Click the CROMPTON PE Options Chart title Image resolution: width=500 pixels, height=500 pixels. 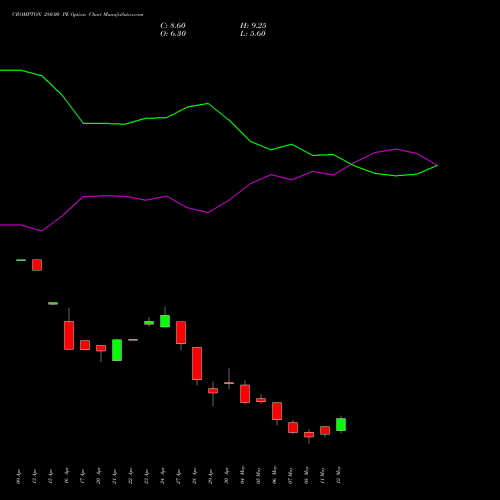[x=78, y=15]
